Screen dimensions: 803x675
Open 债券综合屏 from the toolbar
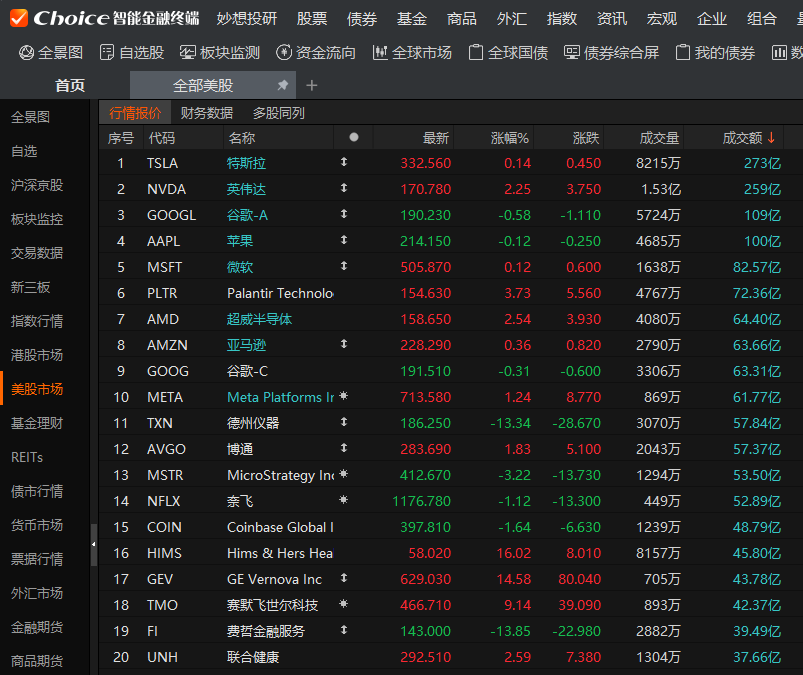[x=611, y=52]
